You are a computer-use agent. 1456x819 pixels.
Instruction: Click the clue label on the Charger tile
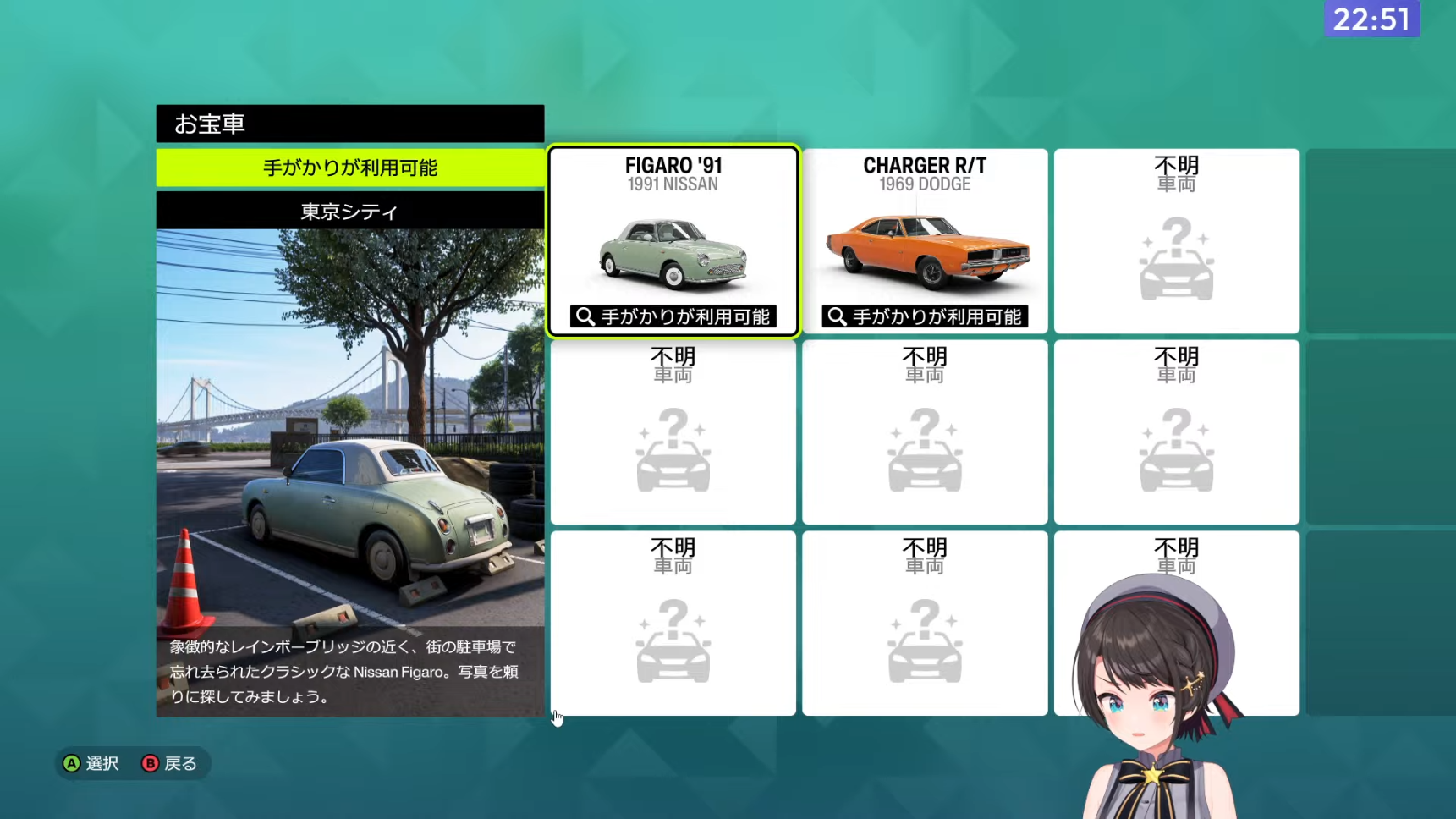coord(925,316)
